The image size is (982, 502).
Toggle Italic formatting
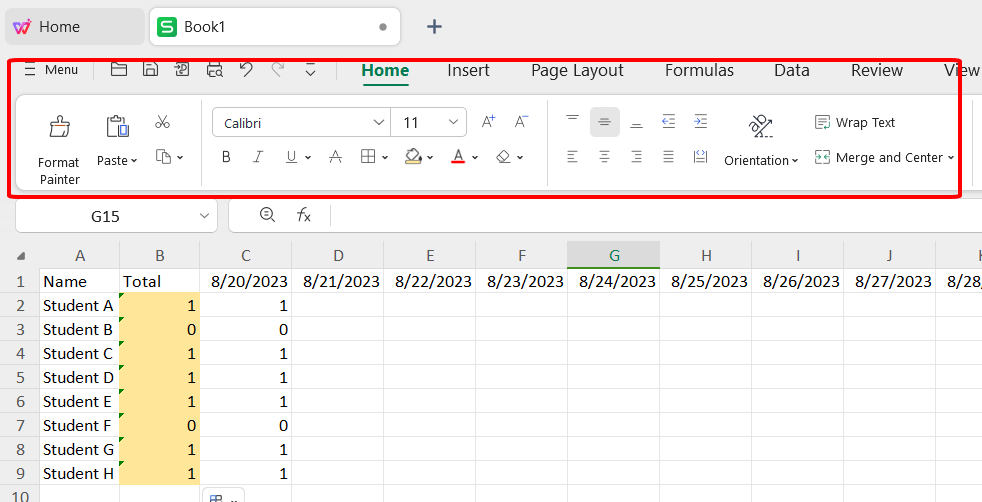[x=258, y=157]
